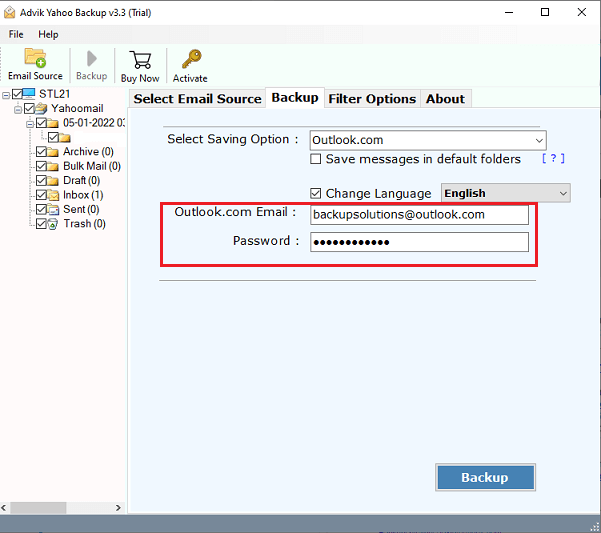Open the [ ? ] help link
This screenshot has width=601, height=533.
tap(553, 159)
